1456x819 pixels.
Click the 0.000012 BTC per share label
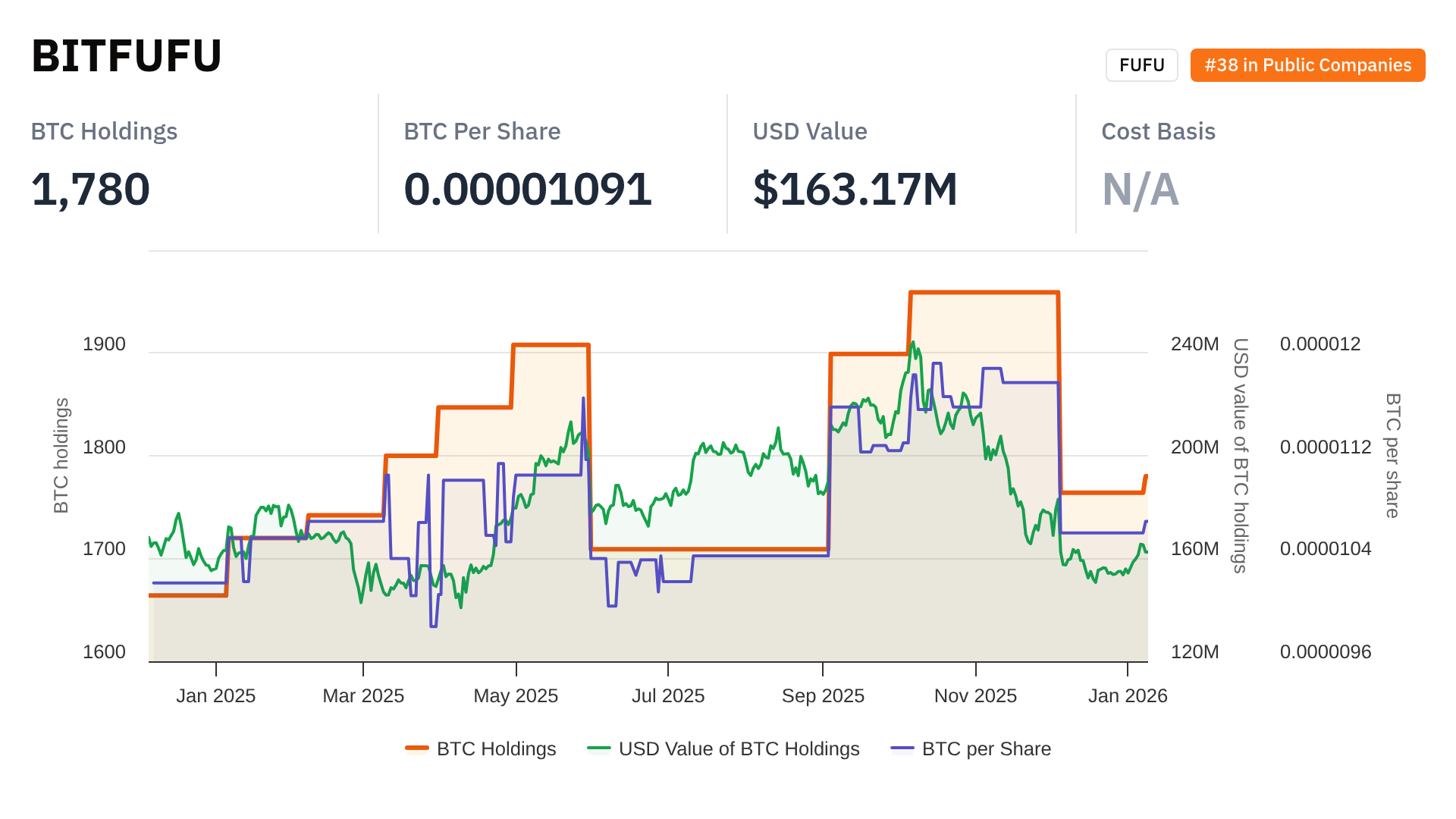click(1320, 344)
